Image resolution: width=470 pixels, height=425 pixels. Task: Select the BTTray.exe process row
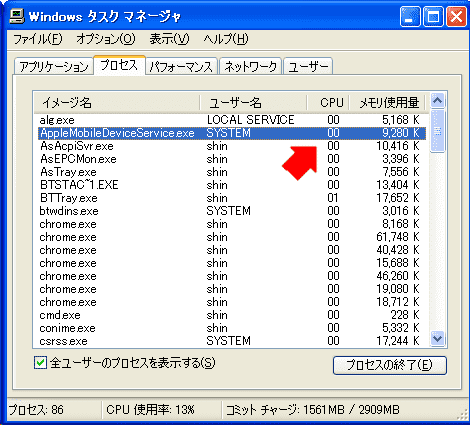click(x=232, y=198)
